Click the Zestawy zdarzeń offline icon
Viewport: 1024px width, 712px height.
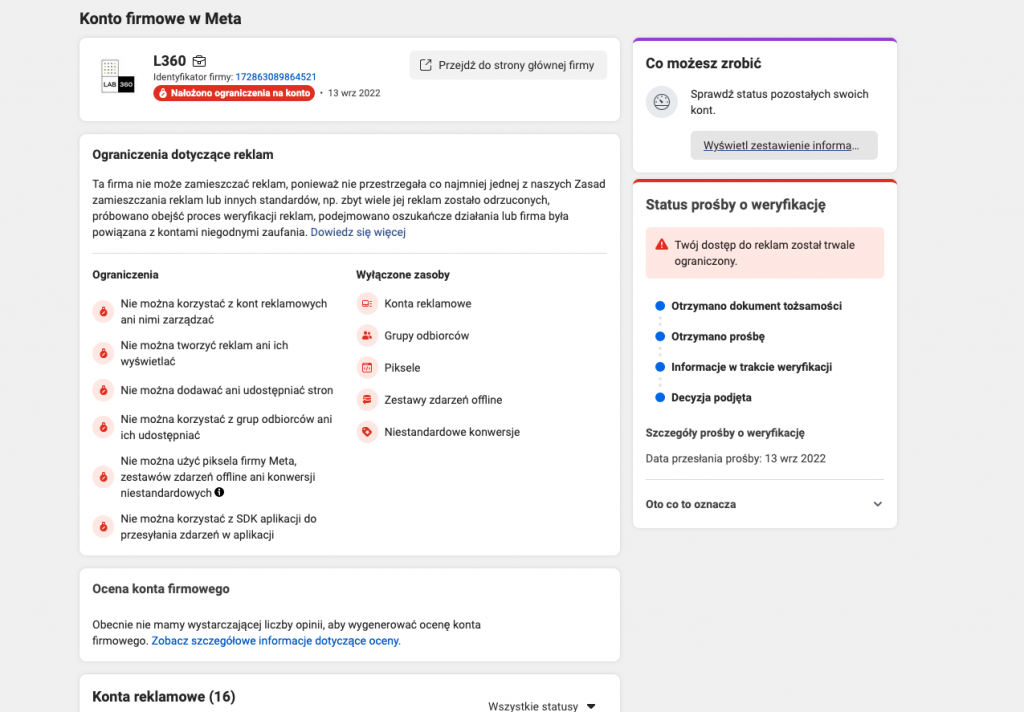coord(367,400)
